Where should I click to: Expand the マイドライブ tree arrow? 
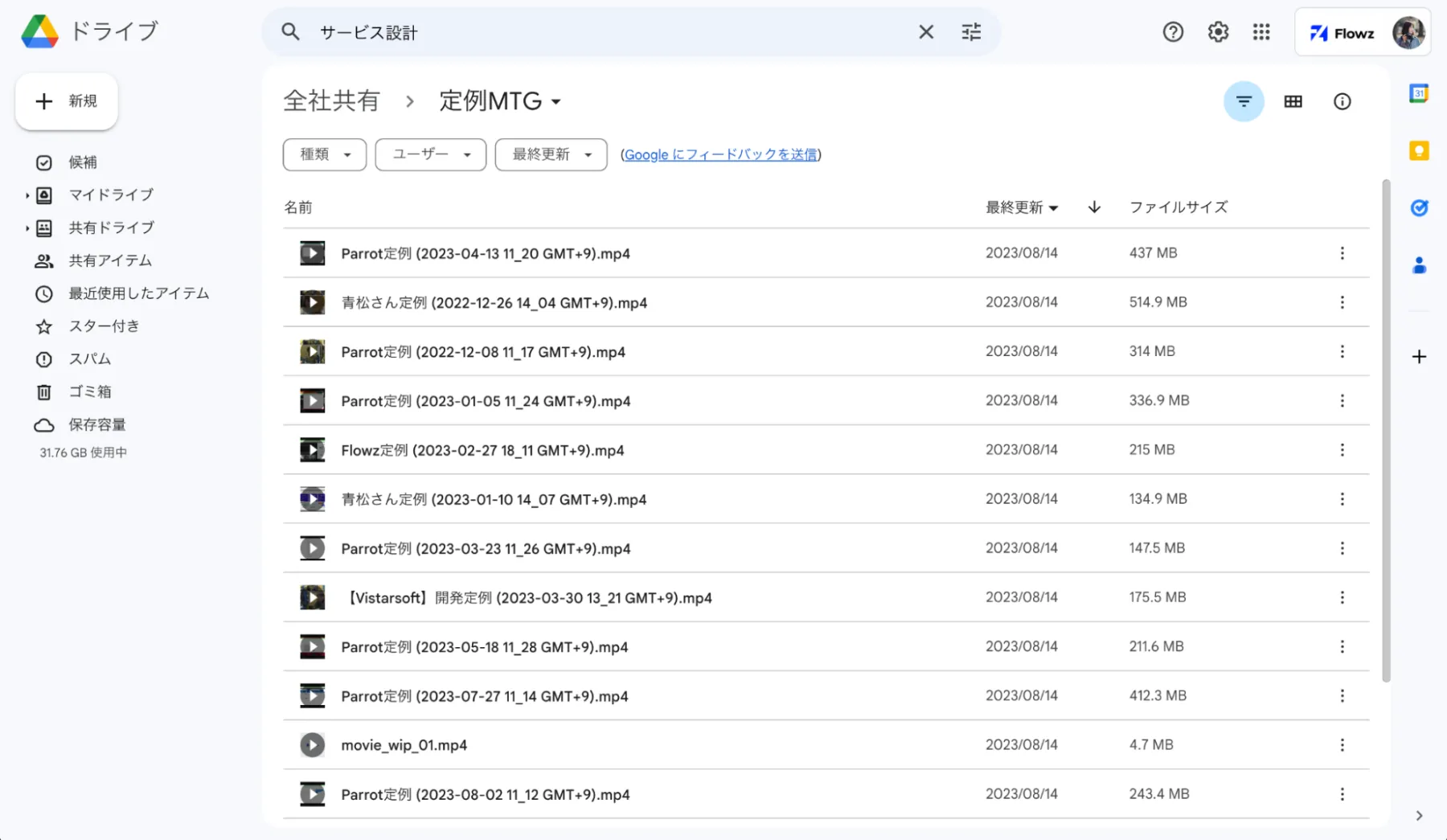tap(27, 195)
